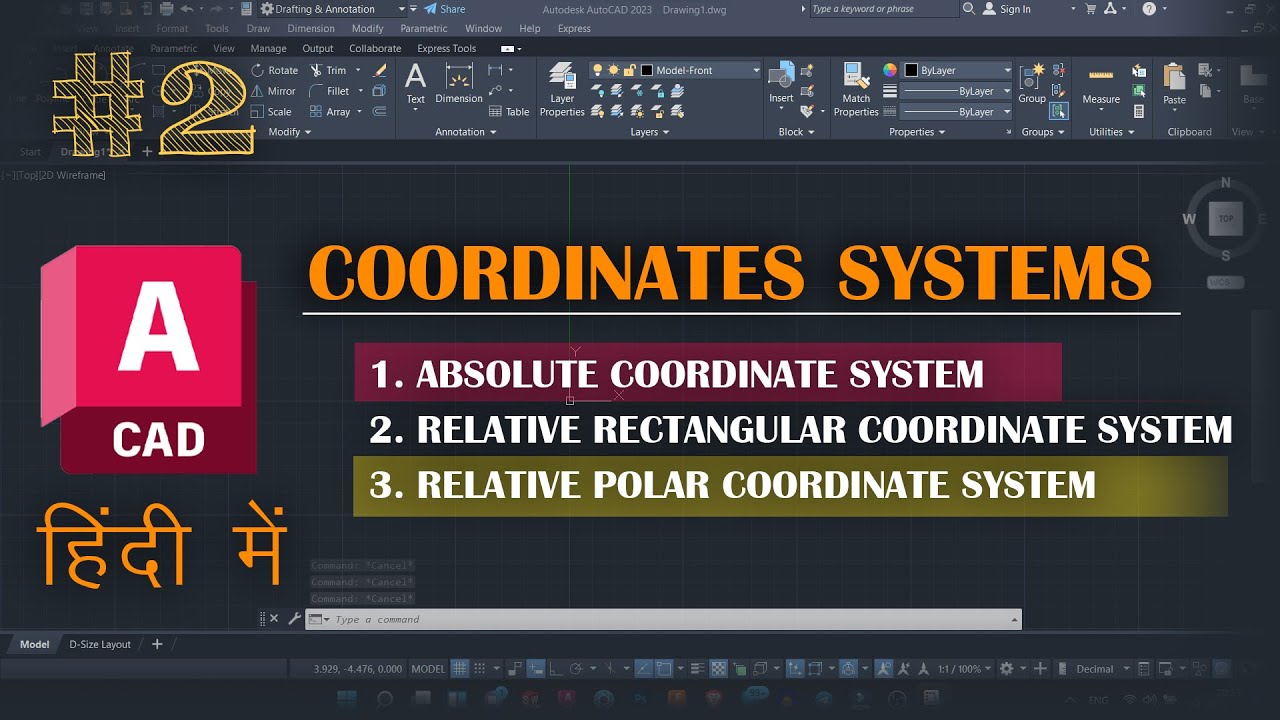Click the Sign In button

[1007, 9]
